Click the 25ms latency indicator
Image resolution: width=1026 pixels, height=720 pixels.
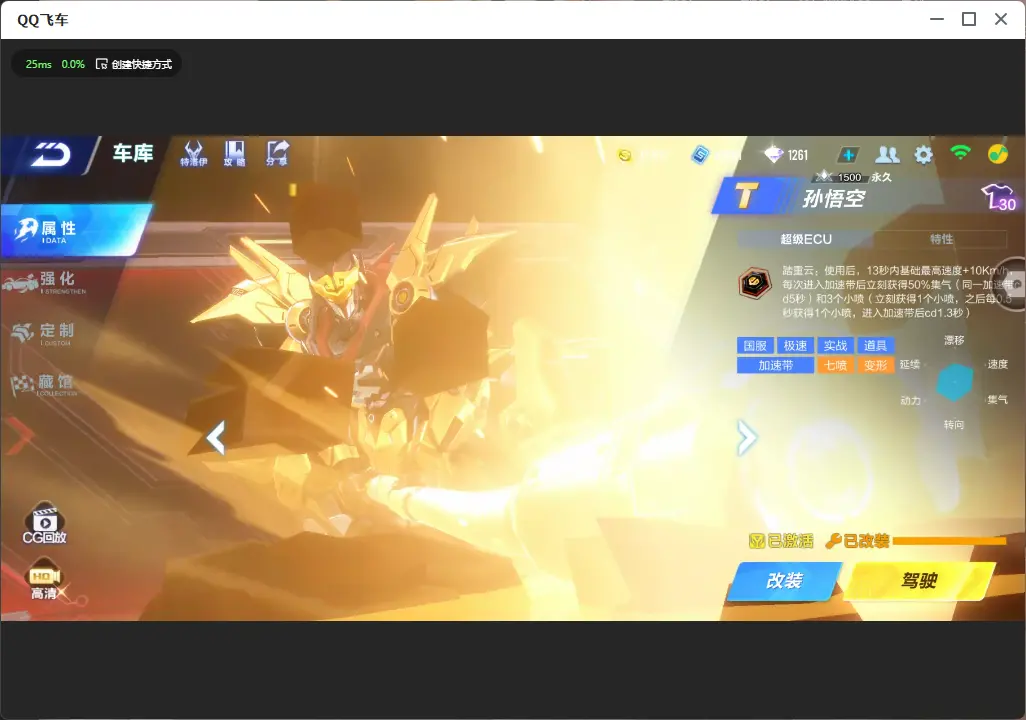click(x=39, y=64)
